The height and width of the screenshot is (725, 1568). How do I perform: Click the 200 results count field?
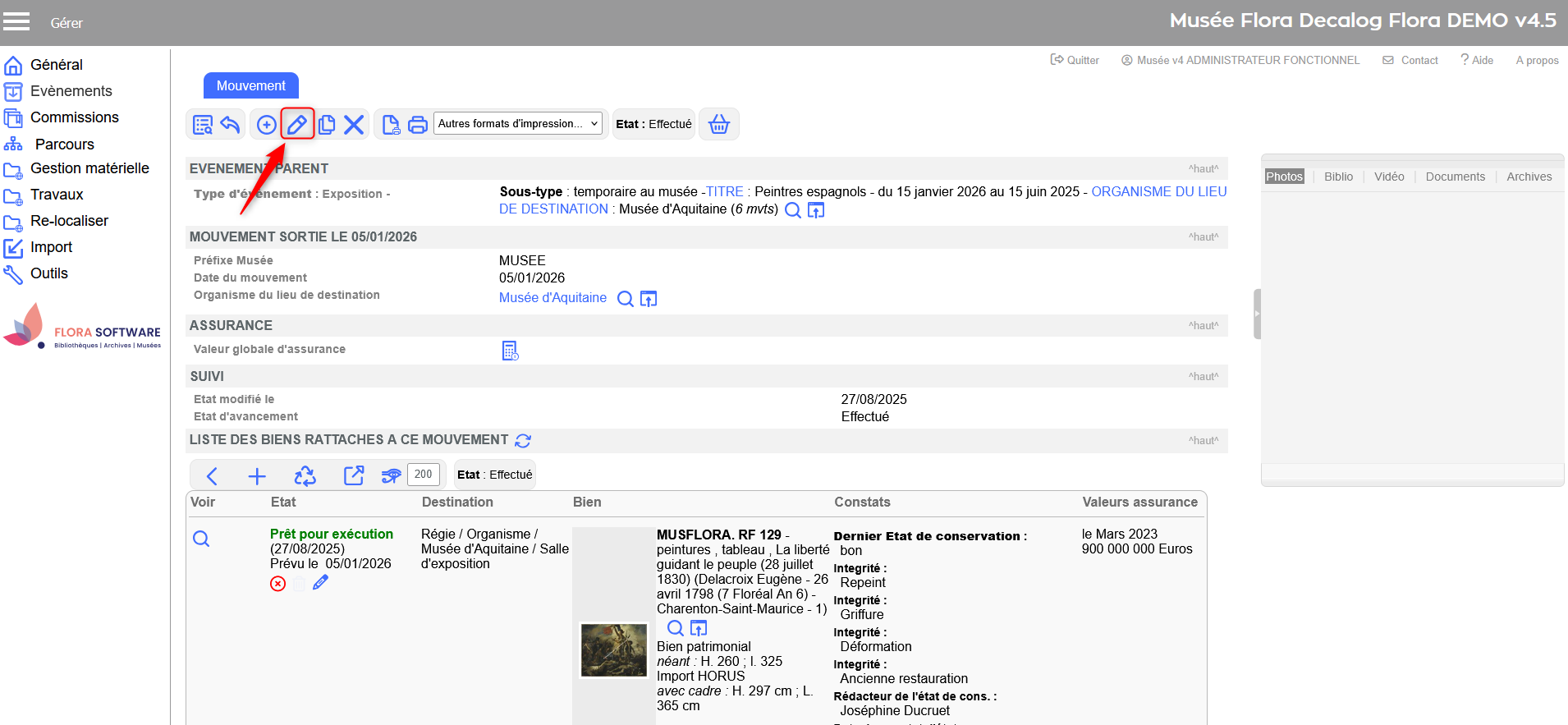(x=423, y=475)
